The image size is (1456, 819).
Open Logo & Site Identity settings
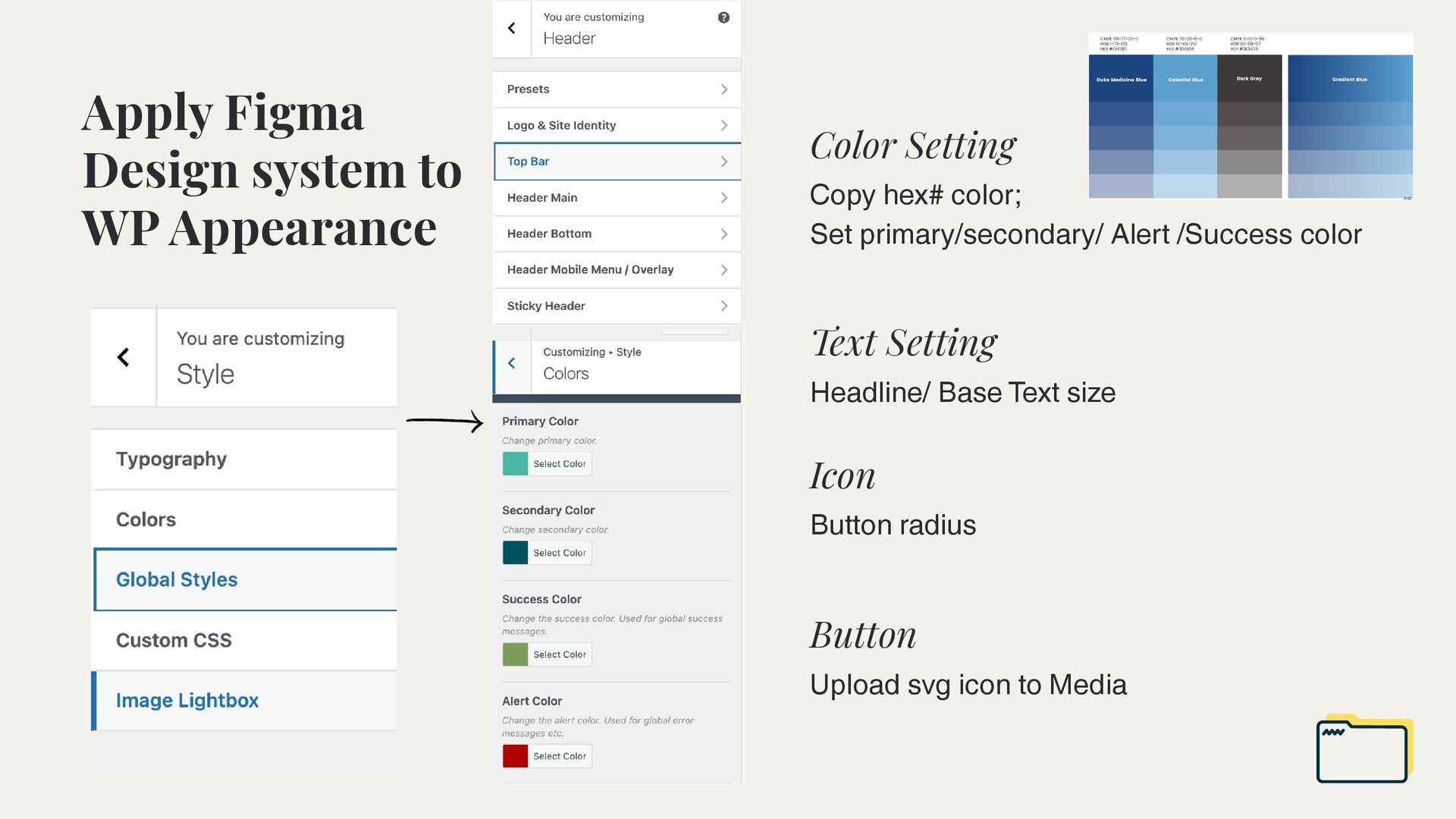click(x=617, y=126)
